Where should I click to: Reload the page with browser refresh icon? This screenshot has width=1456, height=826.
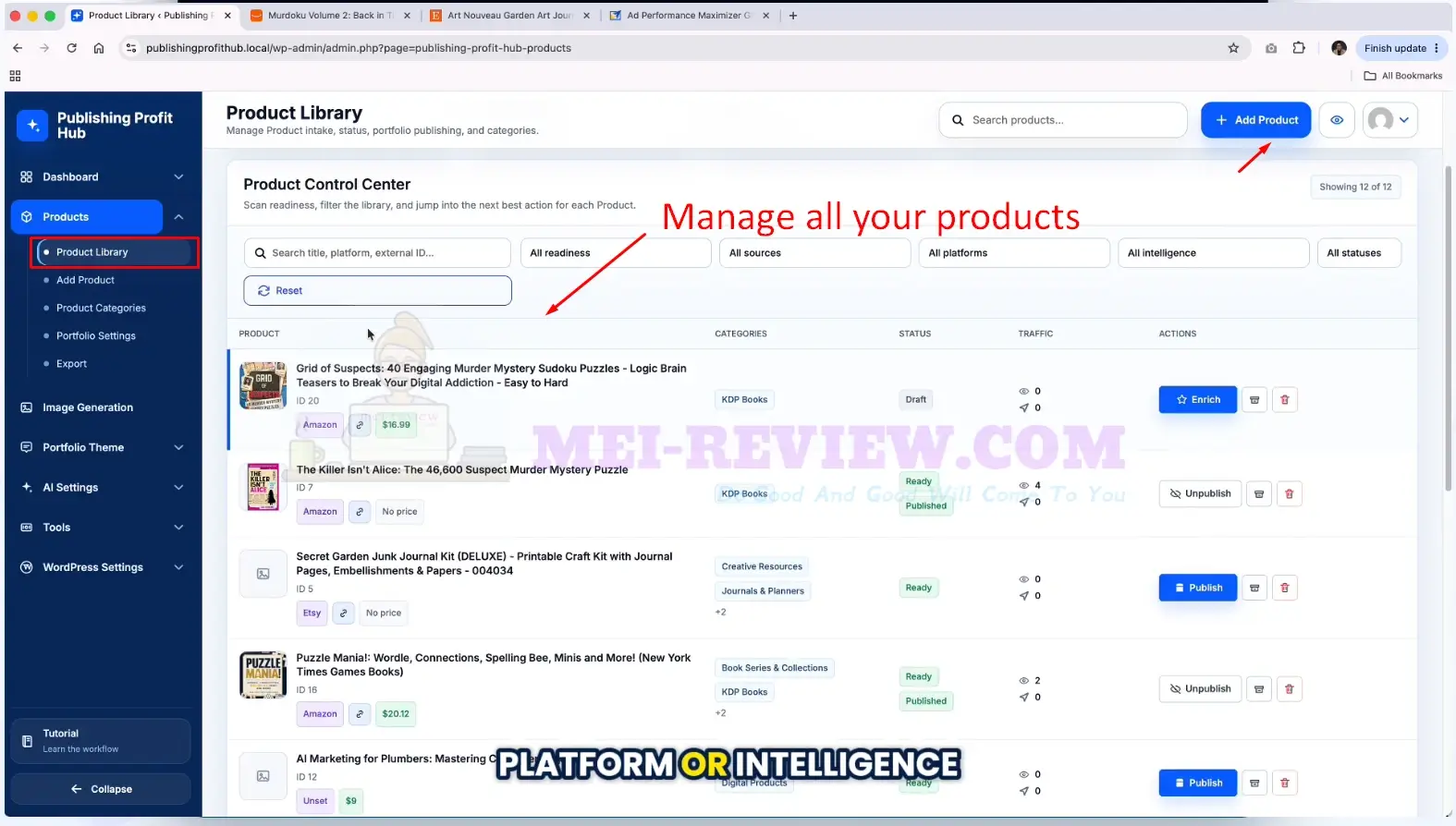pyautogui.click(x=71, y=48)
